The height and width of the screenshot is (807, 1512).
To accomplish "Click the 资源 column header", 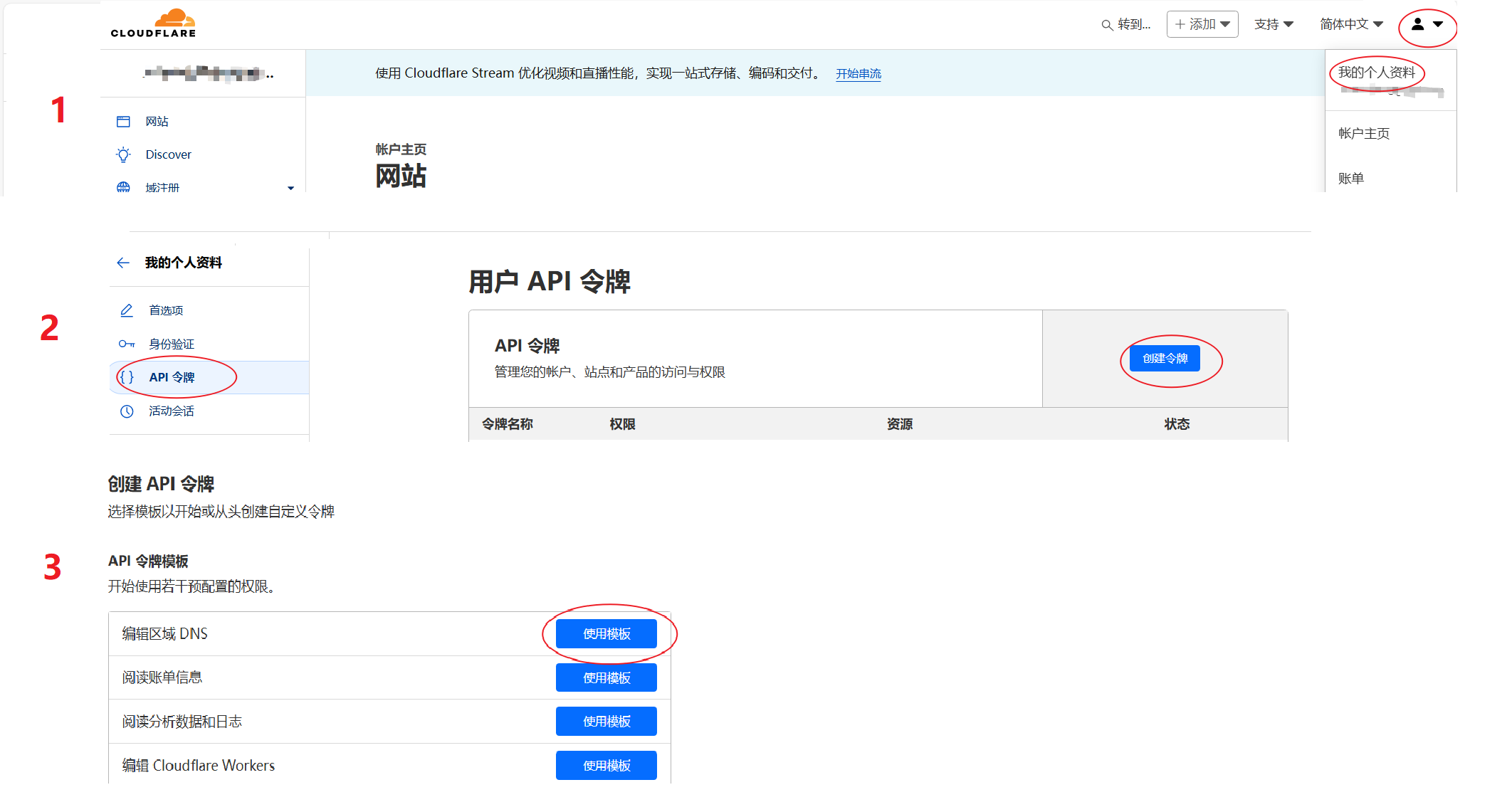I will 900,424.
